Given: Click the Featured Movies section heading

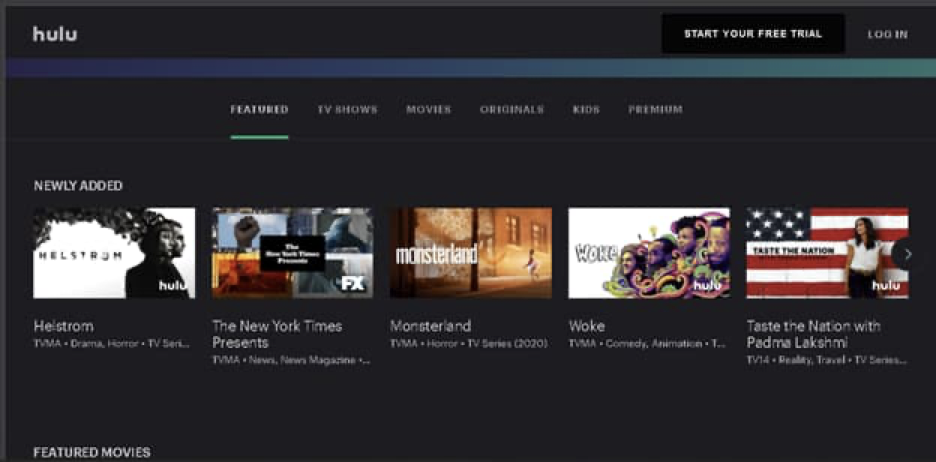Looking at the screenshot, I should click(92, 452).
